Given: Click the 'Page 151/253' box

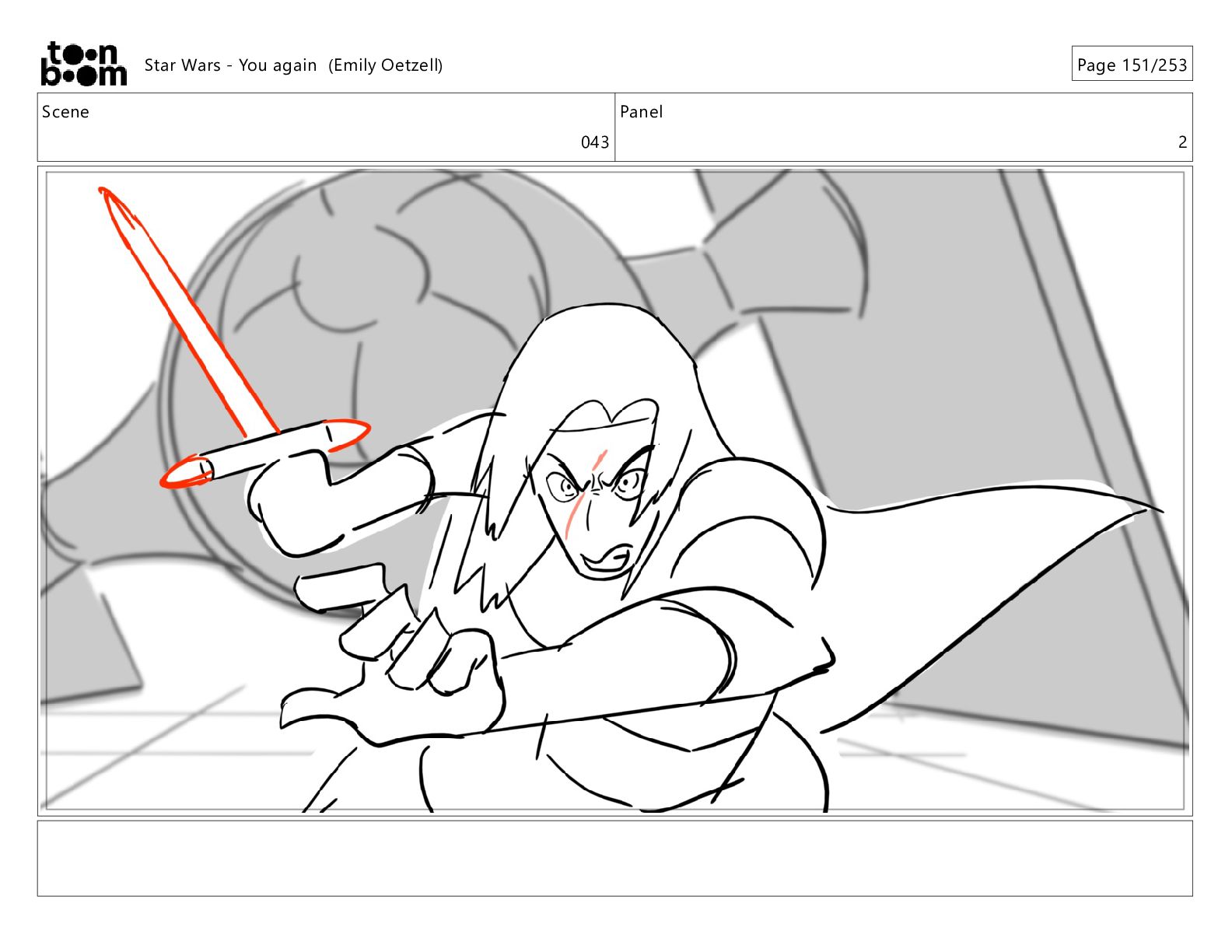Looking at the screenshot, I should click(x=1132, y=65).
